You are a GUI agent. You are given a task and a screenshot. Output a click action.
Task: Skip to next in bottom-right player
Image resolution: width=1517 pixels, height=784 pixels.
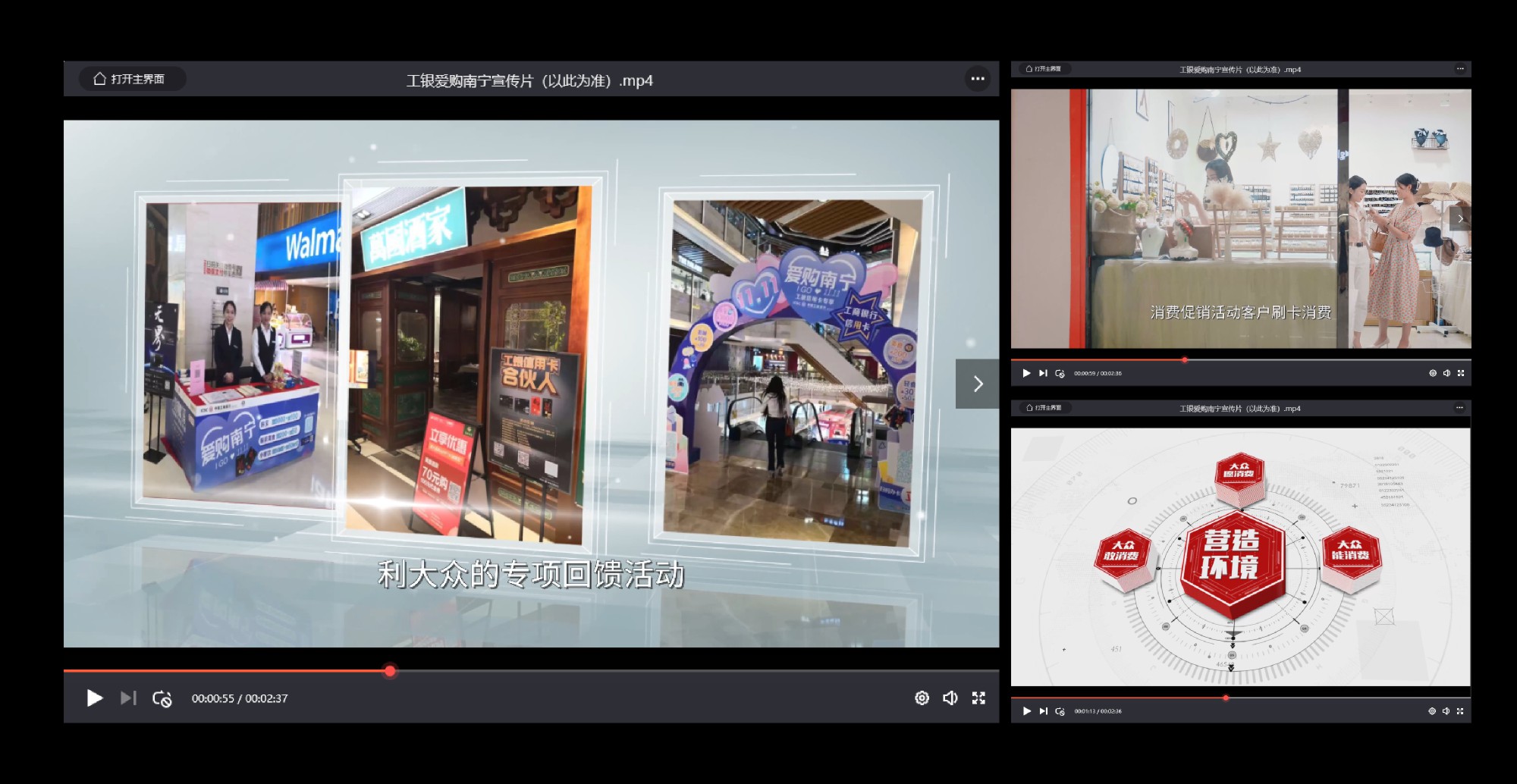tap(1043, 711)
